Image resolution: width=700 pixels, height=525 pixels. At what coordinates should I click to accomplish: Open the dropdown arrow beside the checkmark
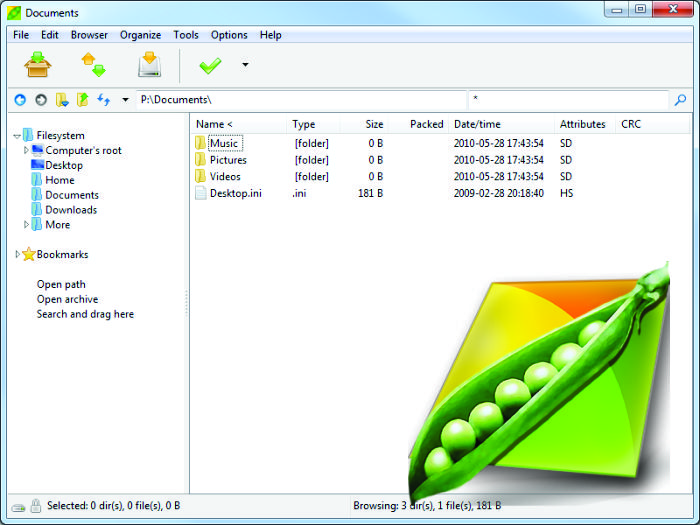pyautogui.click(x=245, y=65)
